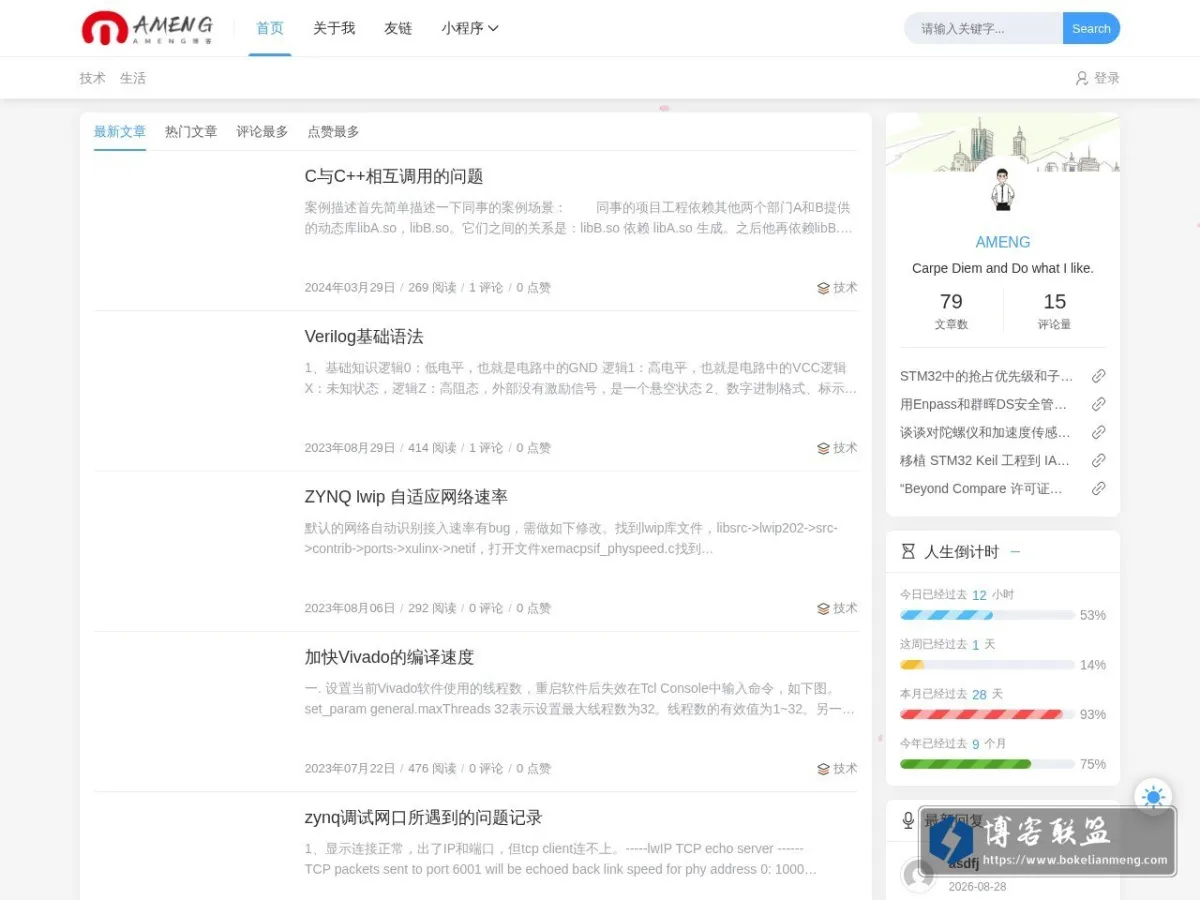Click the AMENG avatar image
This screenshot has height=900, width=1200.
pos(1003,188)
